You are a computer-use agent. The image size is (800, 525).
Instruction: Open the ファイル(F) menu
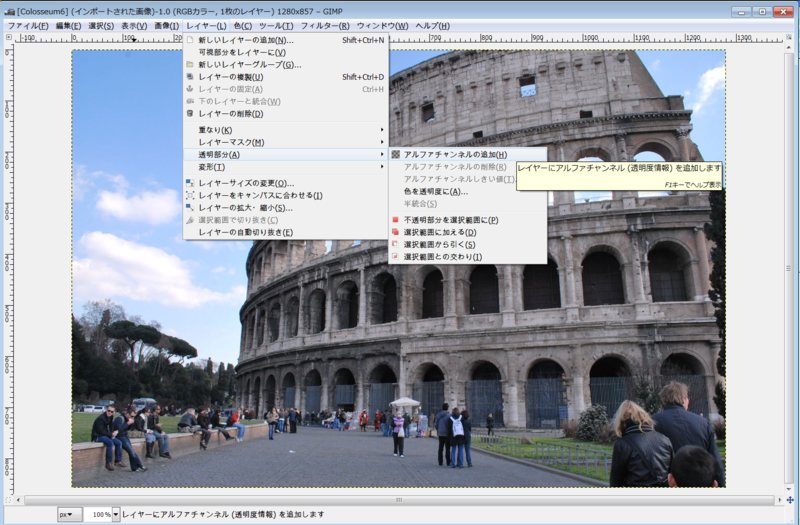point(28,26)
